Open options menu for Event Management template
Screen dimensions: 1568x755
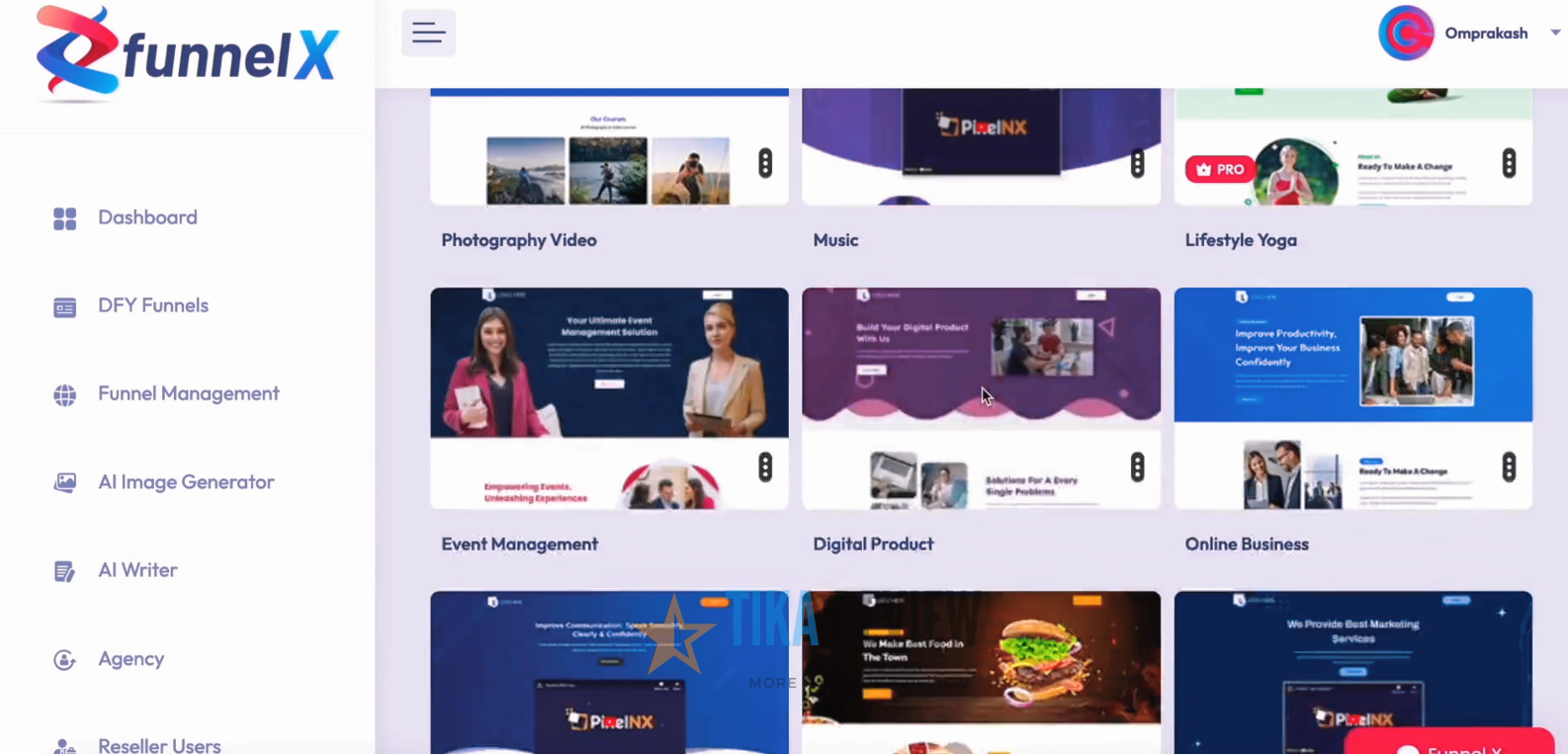point(765,466)
